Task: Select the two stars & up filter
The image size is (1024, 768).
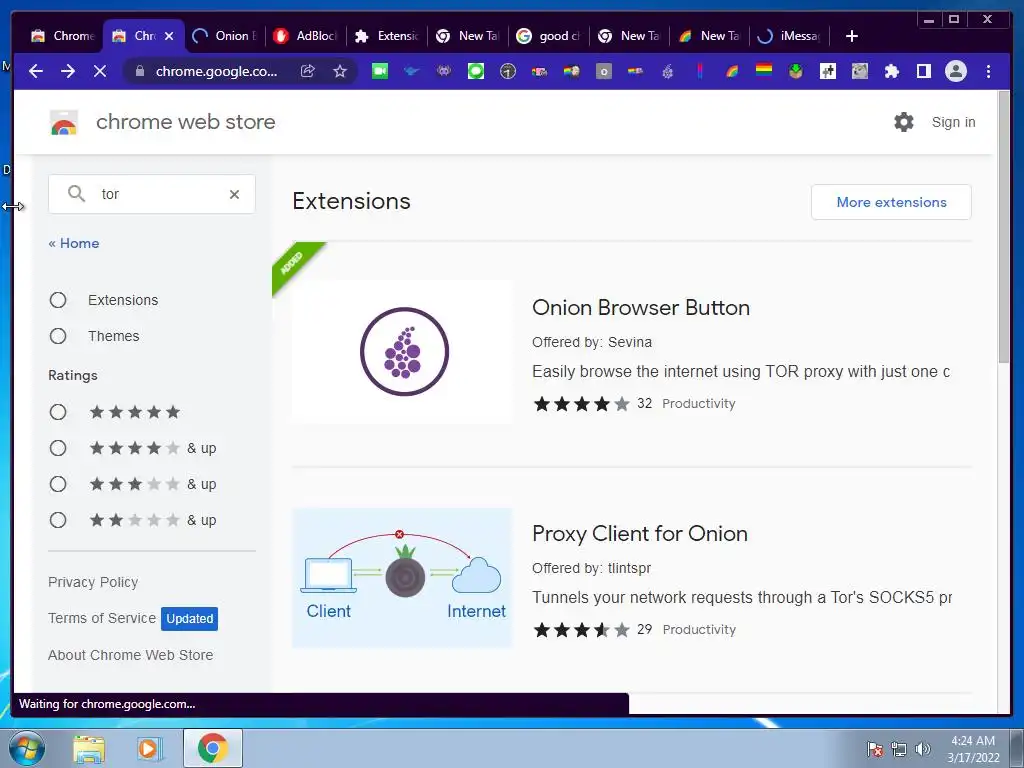Action: tap(58, 520)
